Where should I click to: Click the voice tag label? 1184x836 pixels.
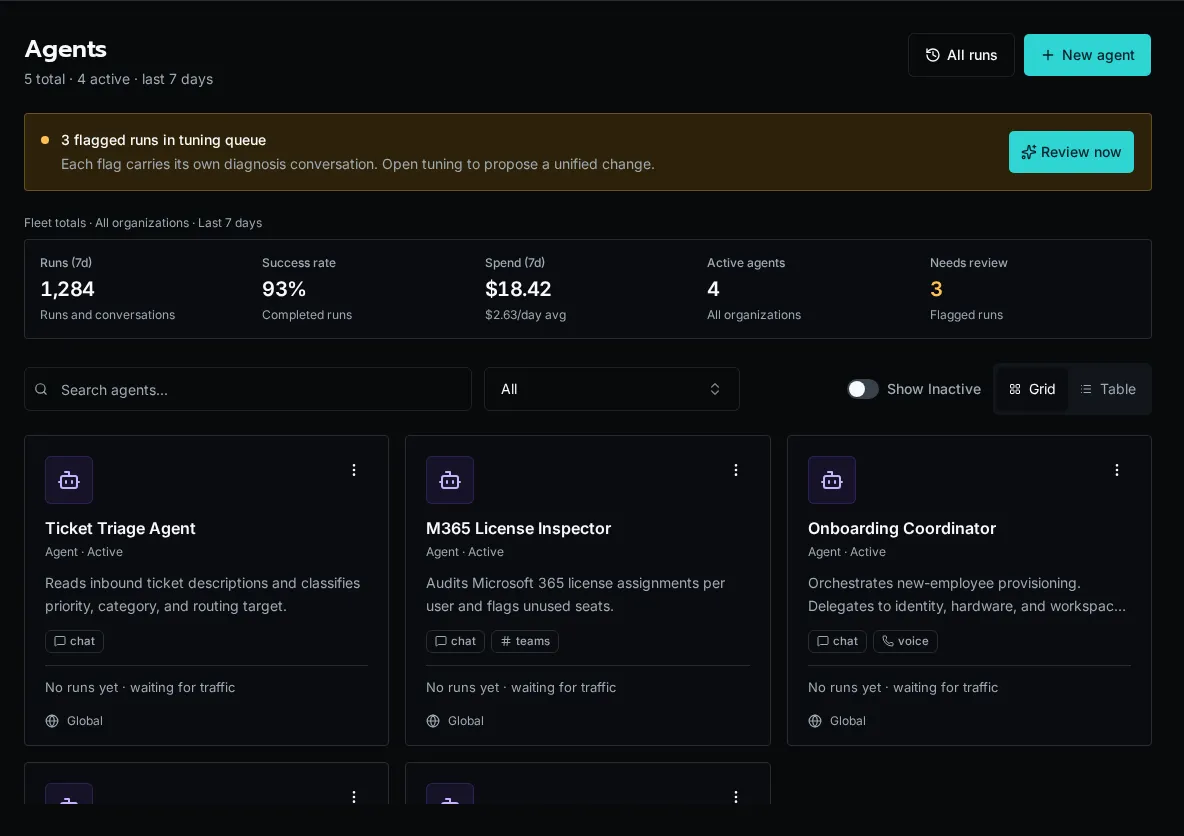tap(913, 641)
